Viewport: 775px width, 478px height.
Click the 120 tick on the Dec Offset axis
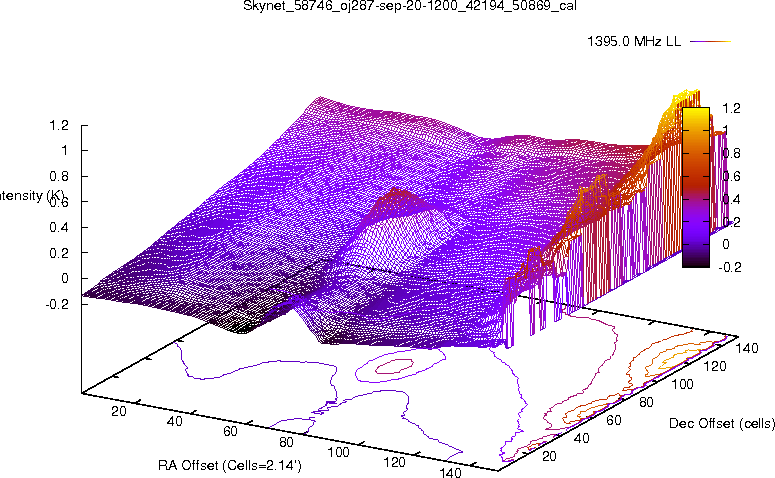(715, 366)
